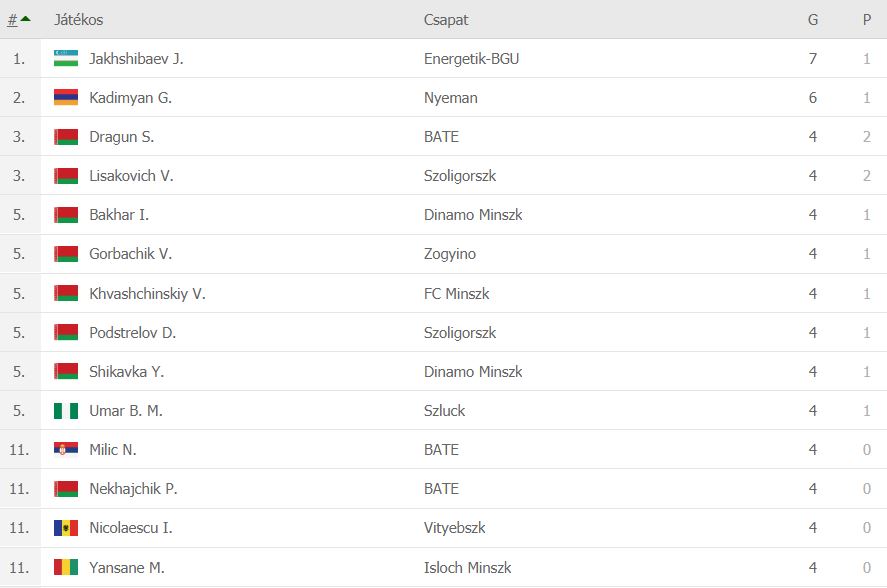
Task: Click Nigeria flag beside Umar B. M.
Action: [x=66, y=411]
